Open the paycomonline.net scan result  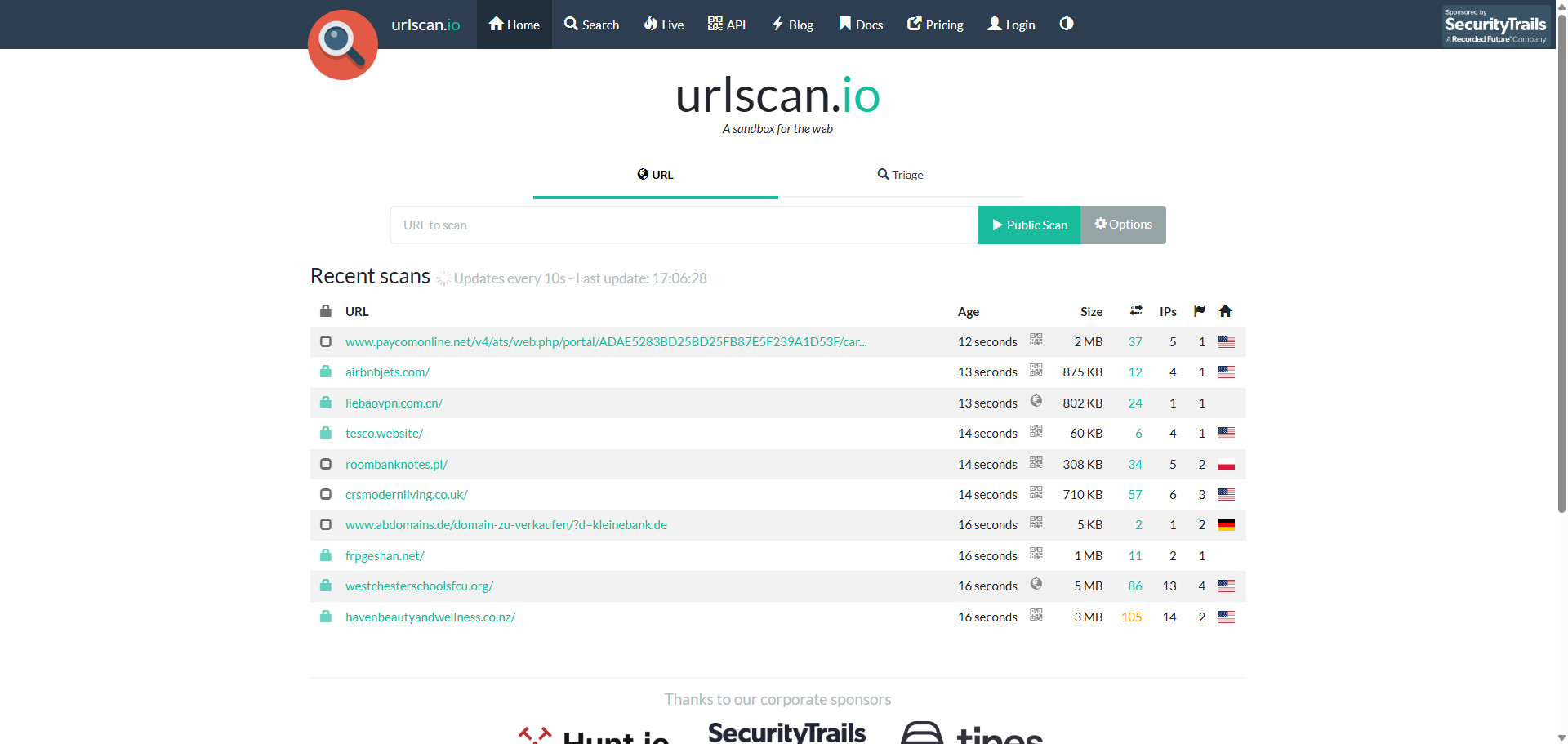coord(606,342)
